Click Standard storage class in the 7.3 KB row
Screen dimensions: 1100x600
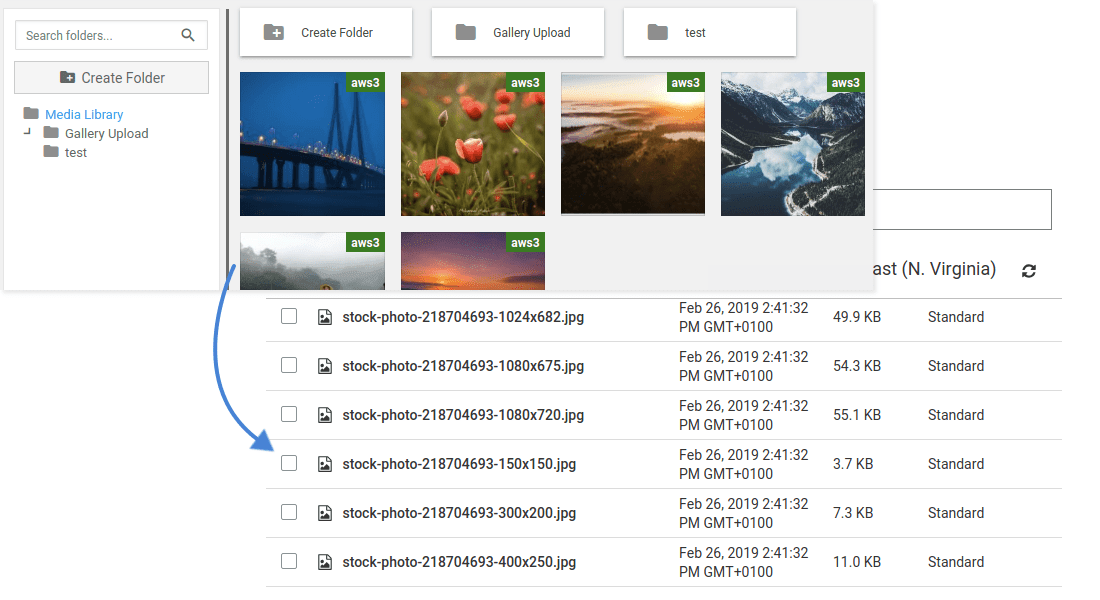click(955, 513)
